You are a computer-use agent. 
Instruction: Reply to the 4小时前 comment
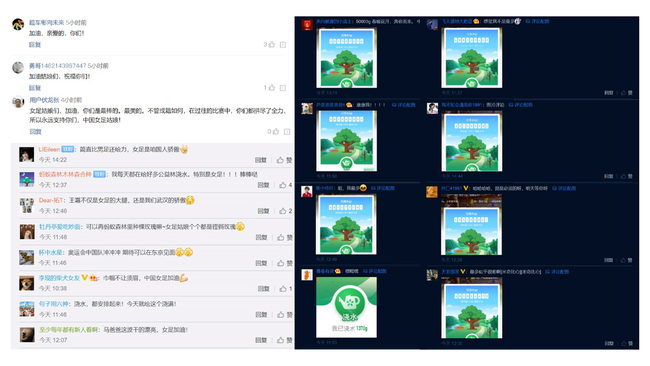[x=35, y=131]
